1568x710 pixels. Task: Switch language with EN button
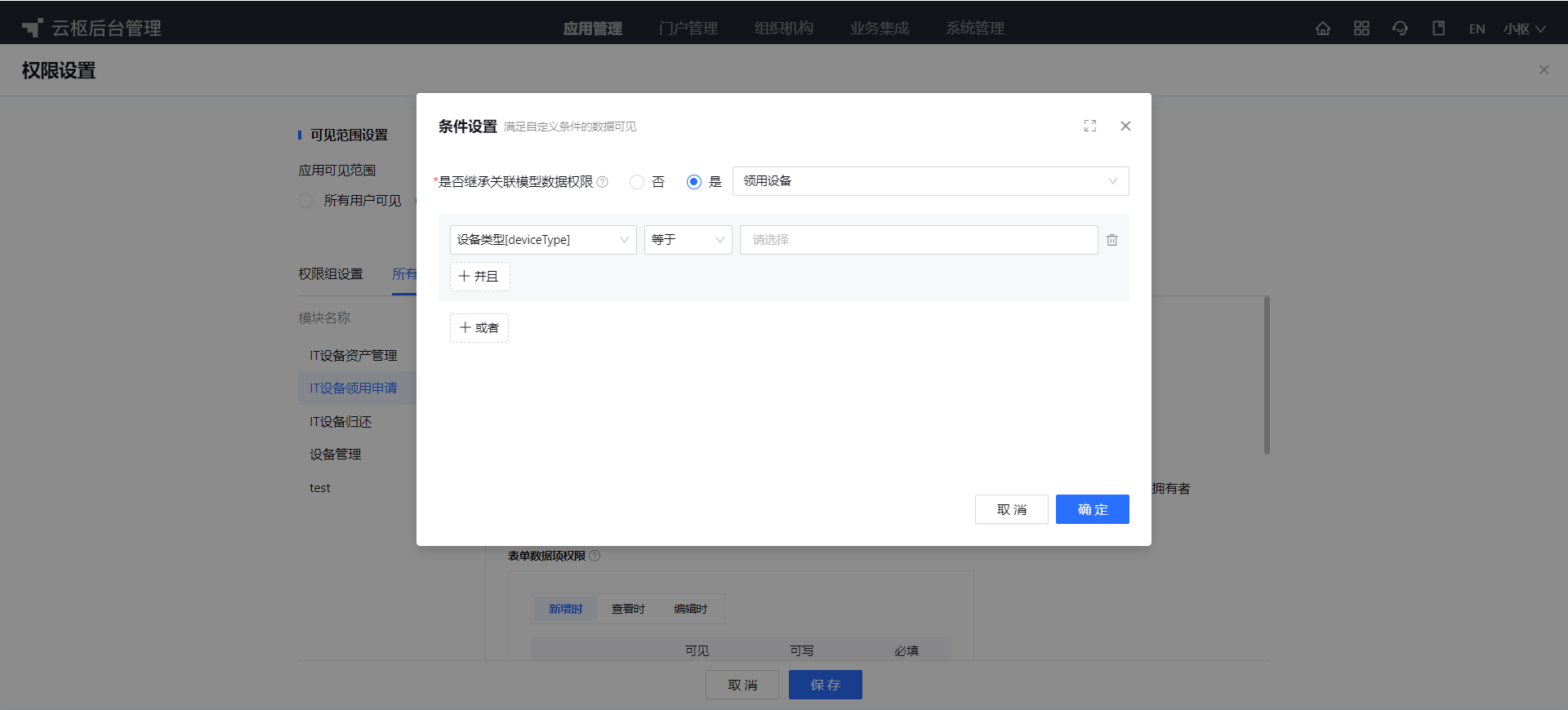[x=1477, y=29]
